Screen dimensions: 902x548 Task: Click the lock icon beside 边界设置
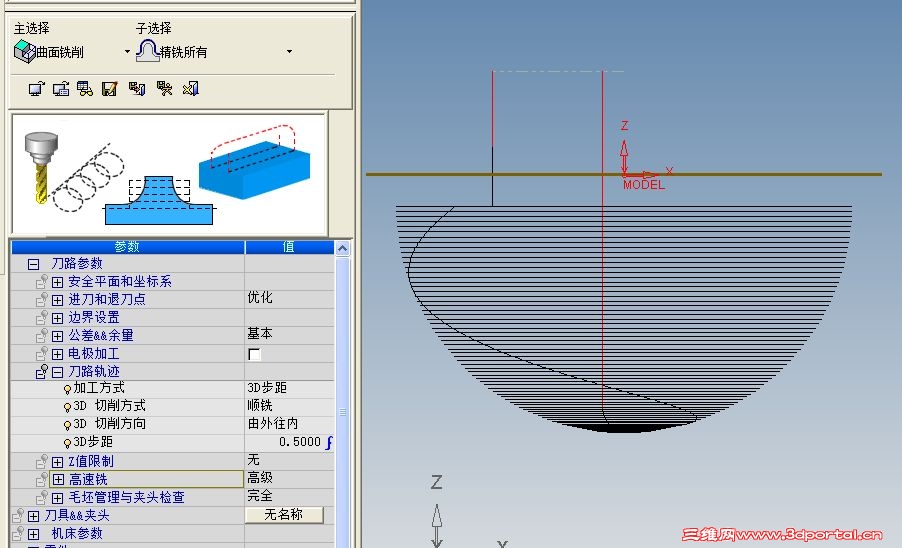point(41,317)
